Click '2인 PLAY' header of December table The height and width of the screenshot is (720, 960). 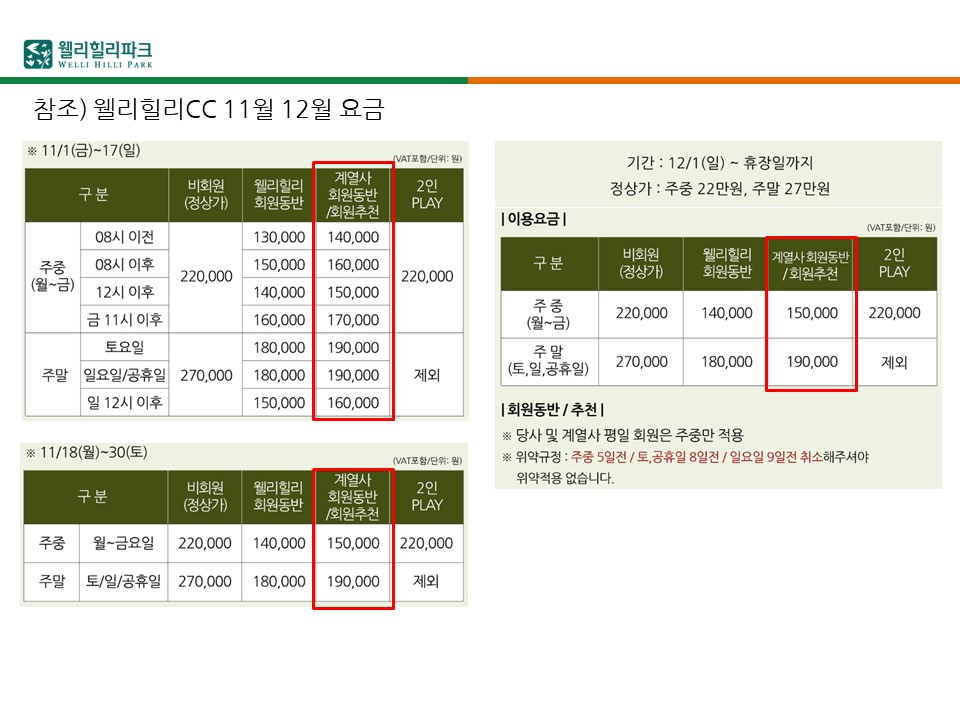894,263
